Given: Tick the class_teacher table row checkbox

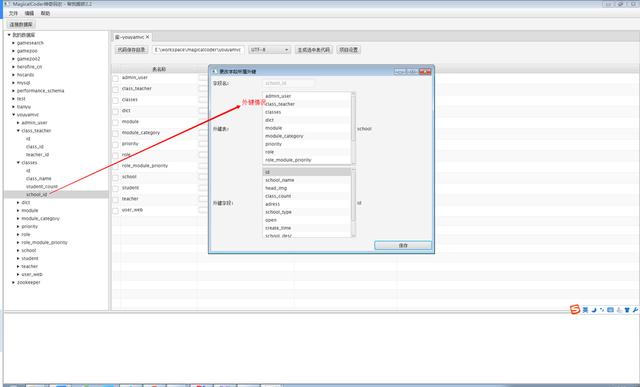Looking at the screenshot, I should [116, 89].
